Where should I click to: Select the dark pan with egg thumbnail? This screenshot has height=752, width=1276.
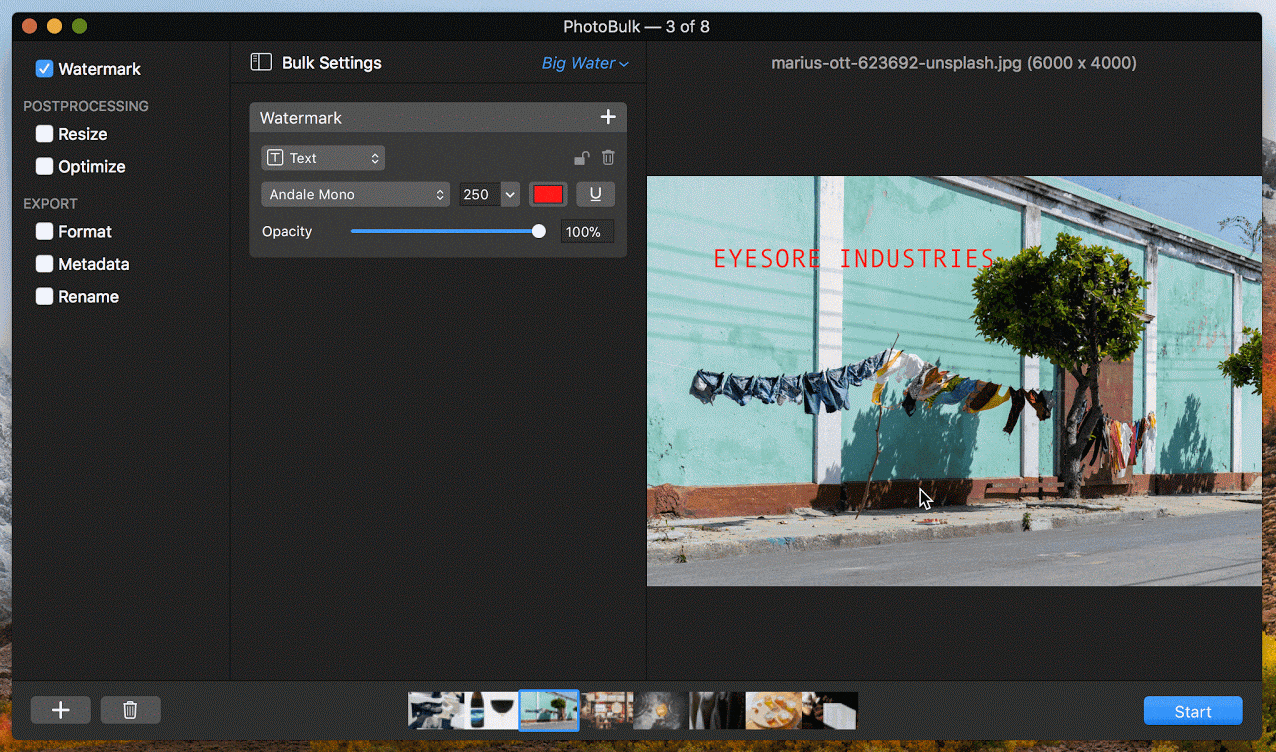[660, 710]
